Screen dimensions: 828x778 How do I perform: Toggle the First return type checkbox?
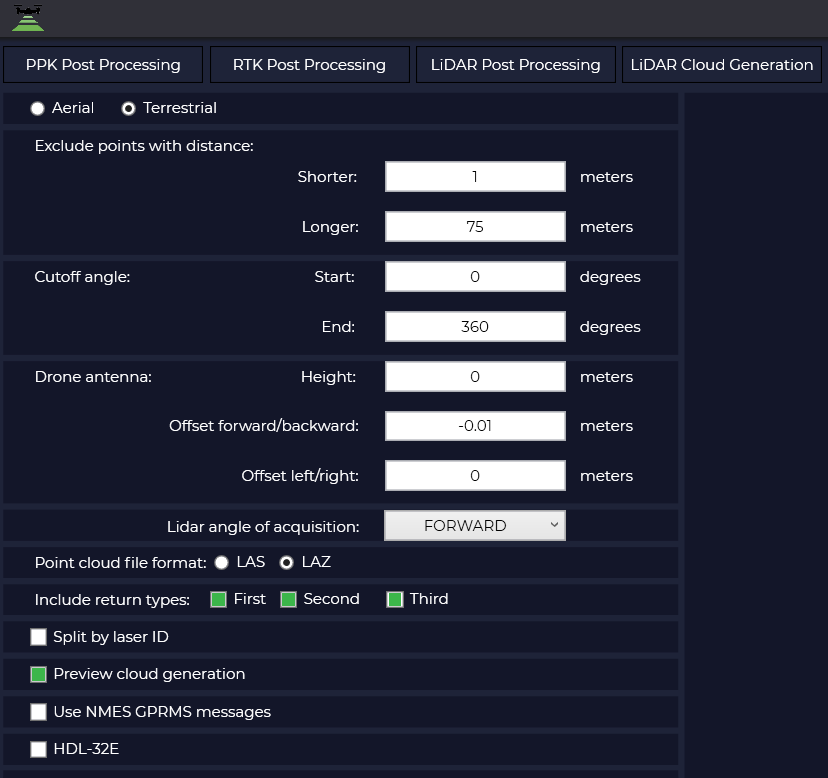coord(219,599)
